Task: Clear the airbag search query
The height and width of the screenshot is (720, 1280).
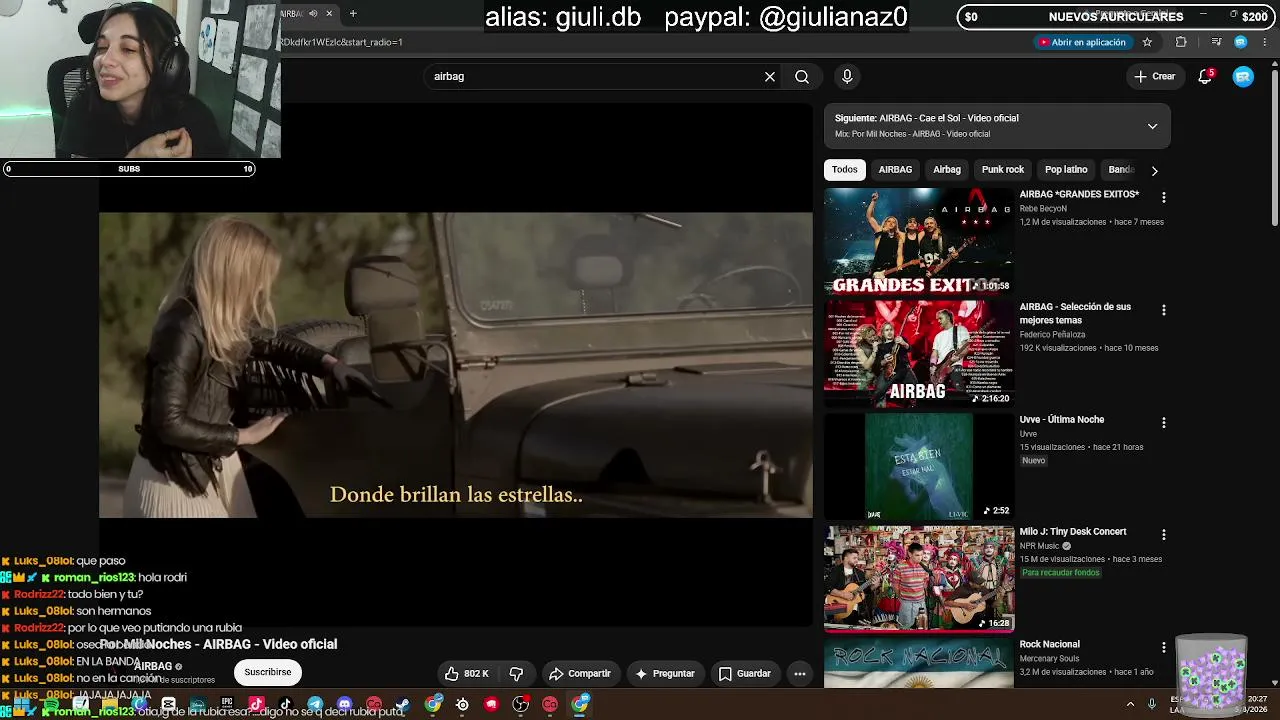Action: [770, 76]
